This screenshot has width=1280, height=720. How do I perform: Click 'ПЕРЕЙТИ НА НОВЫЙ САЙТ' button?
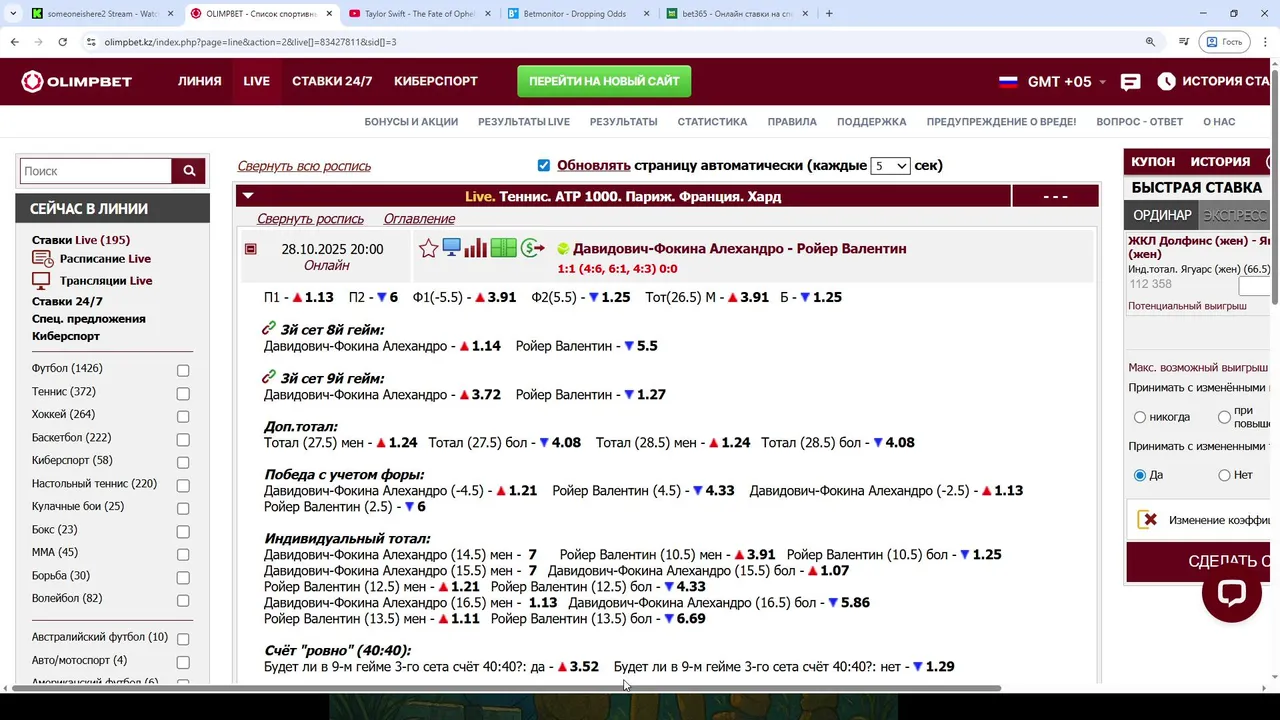[604, 82]
